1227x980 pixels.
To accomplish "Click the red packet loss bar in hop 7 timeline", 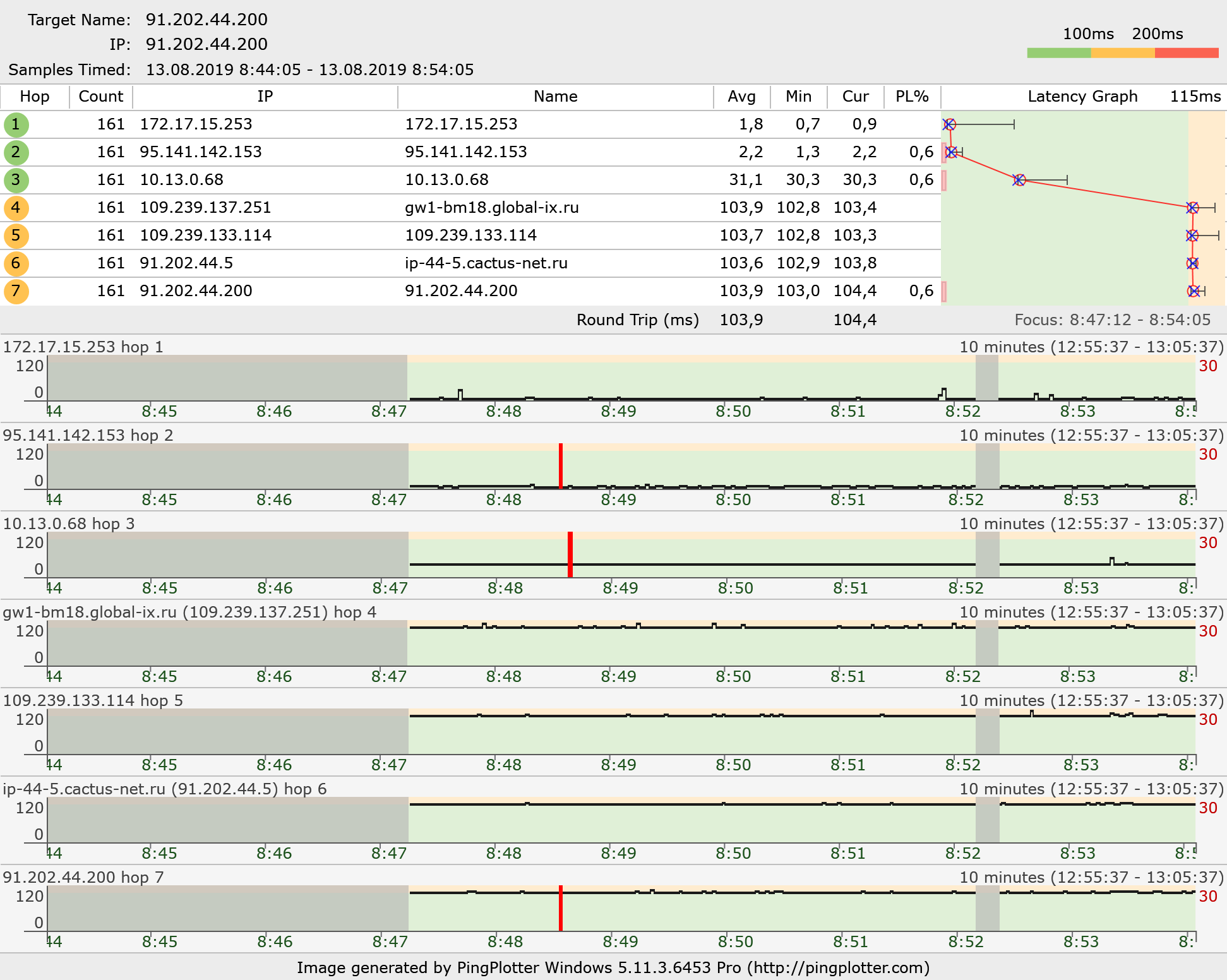I will [x=561, y=908].
